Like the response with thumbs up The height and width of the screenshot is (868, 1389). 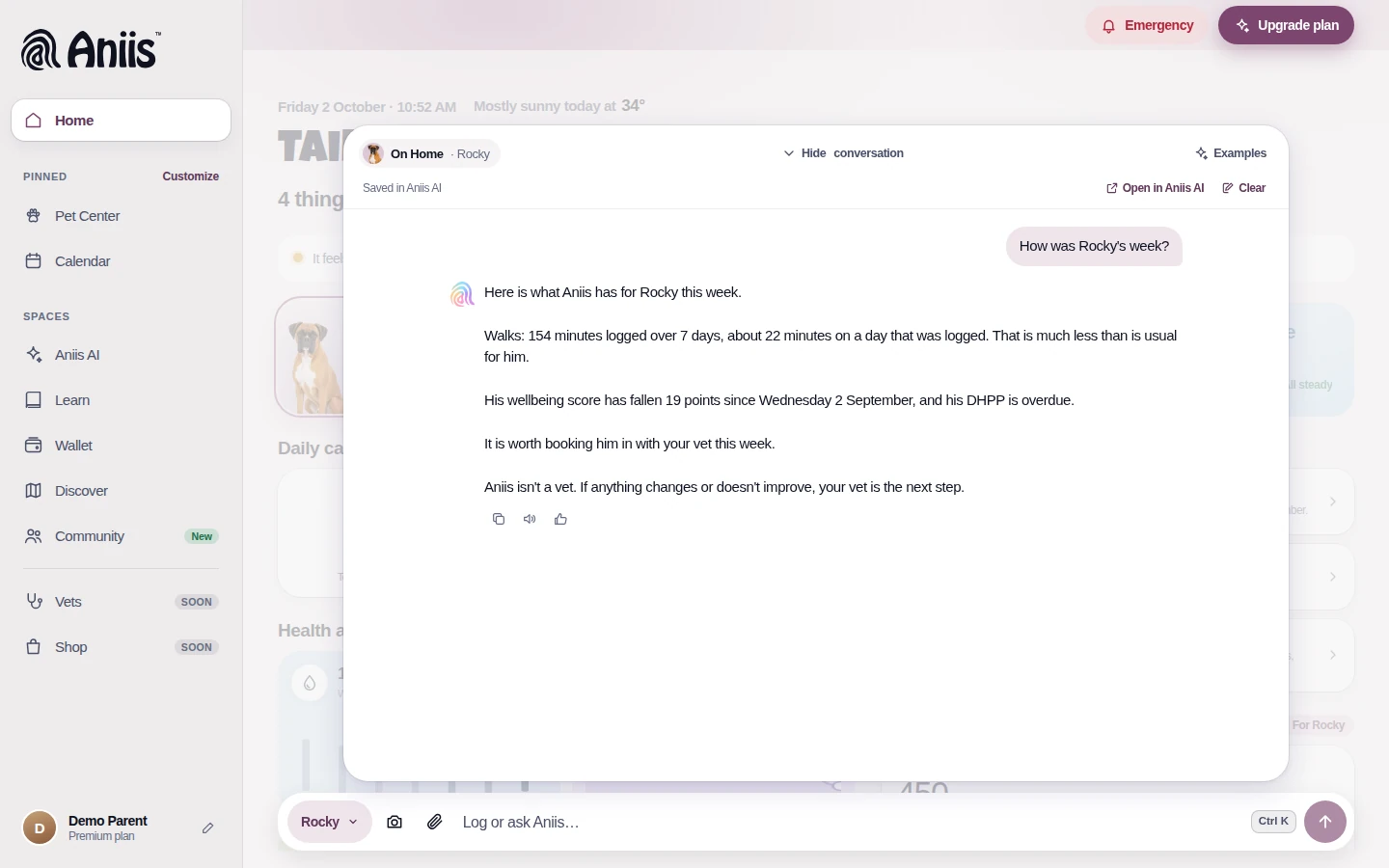pyautogui.click(x=560, y=519)
